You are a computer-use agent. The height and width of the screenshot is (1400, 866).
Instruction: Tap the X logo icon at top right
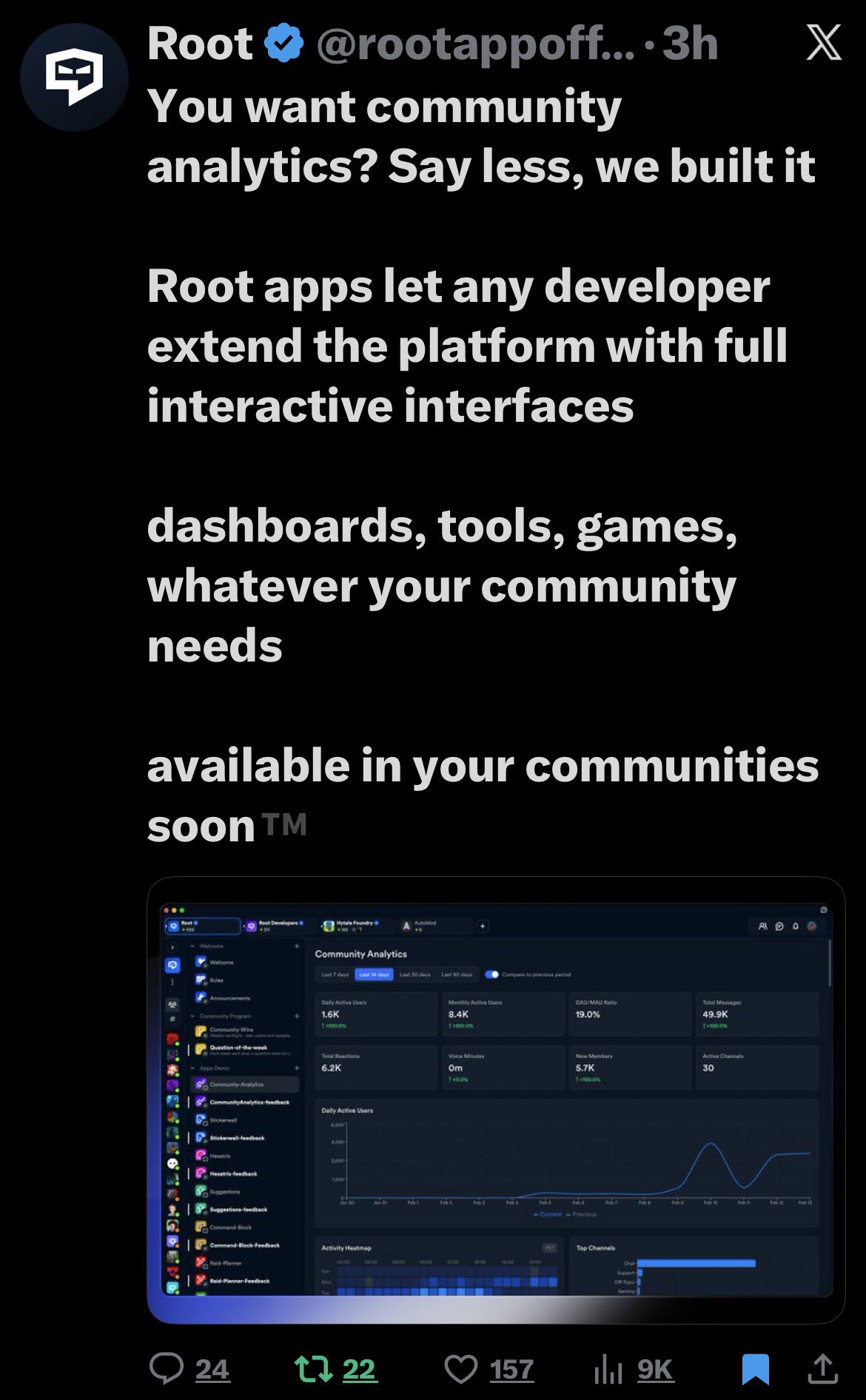tap(824, 43)
